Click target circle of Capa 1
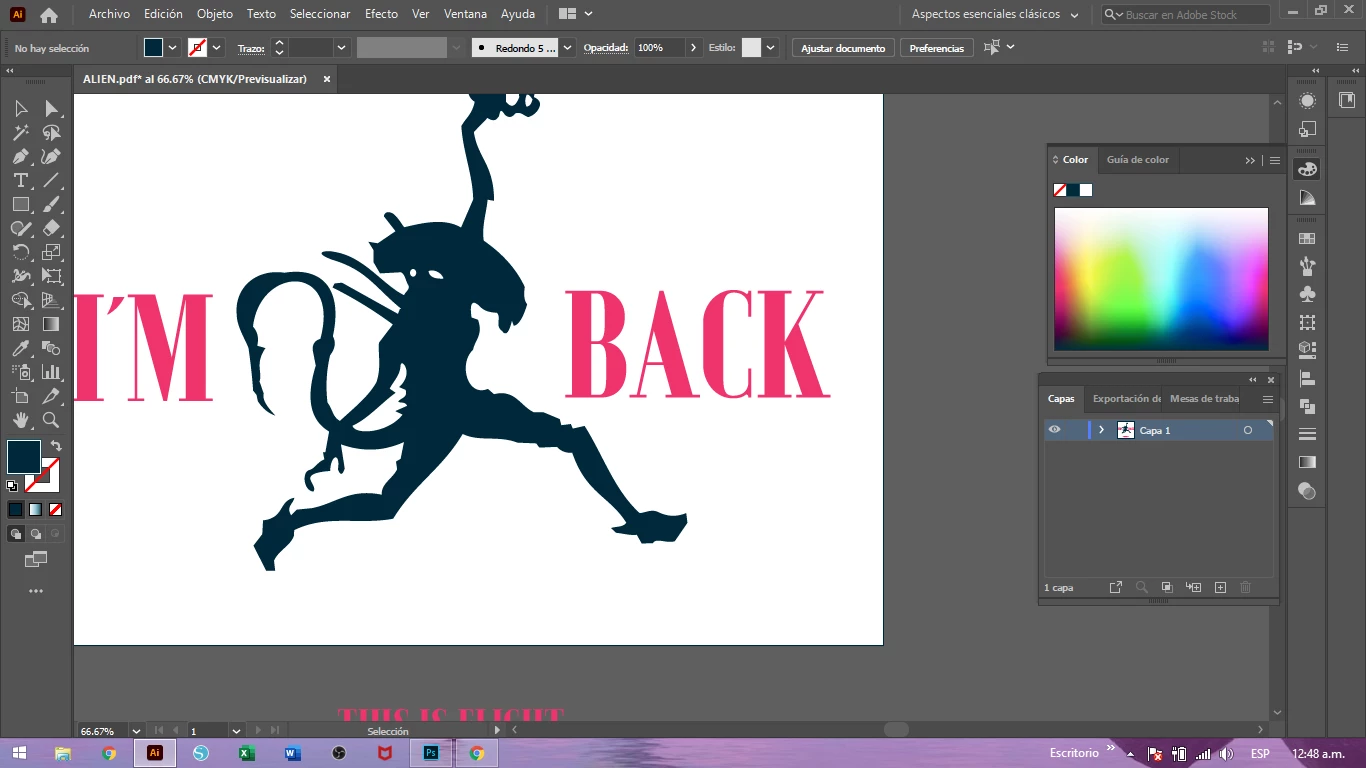 1248,430
